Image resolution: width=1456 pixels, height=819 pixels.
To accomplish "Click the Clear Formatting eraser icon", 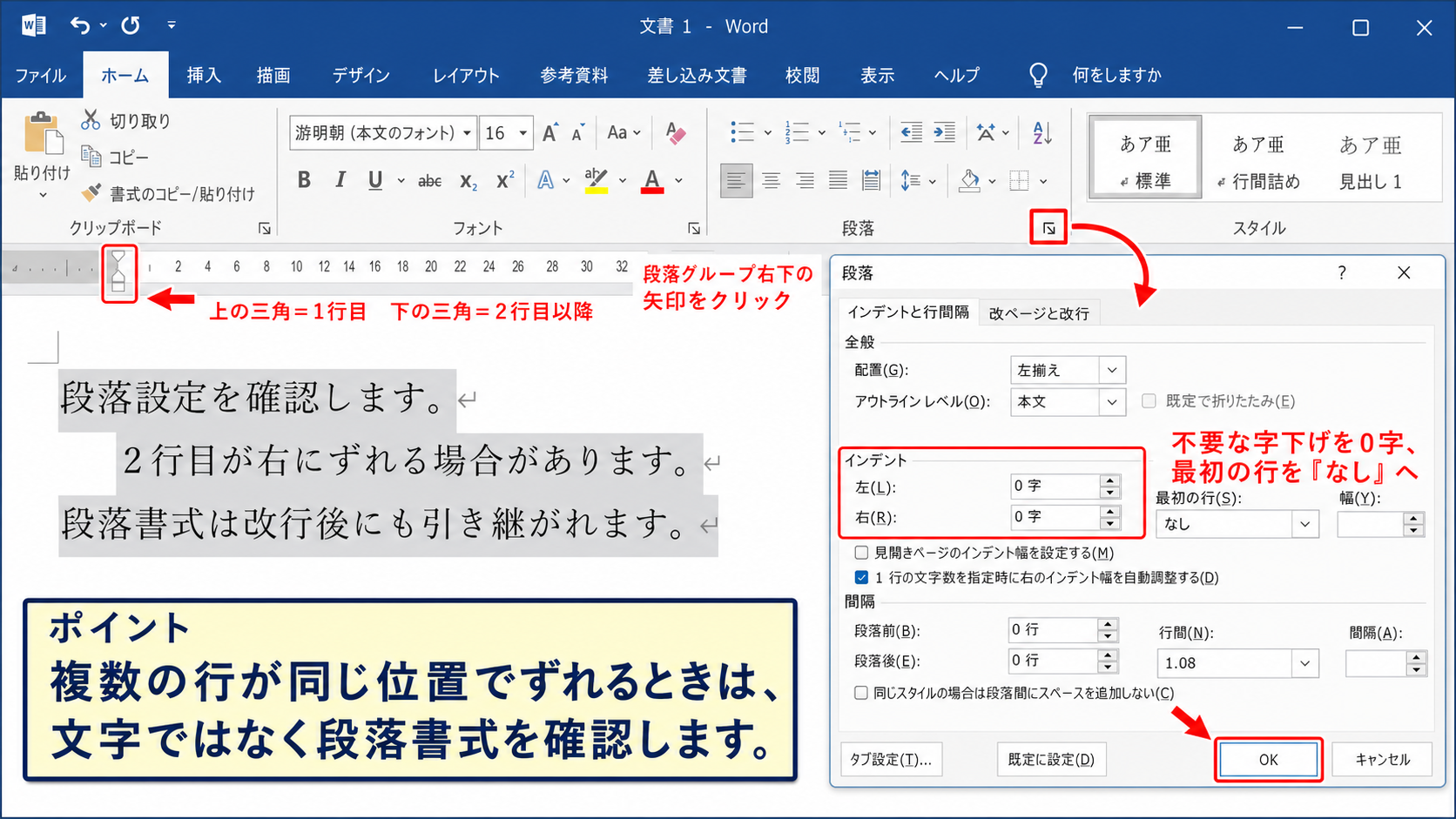I will point(675,133).
